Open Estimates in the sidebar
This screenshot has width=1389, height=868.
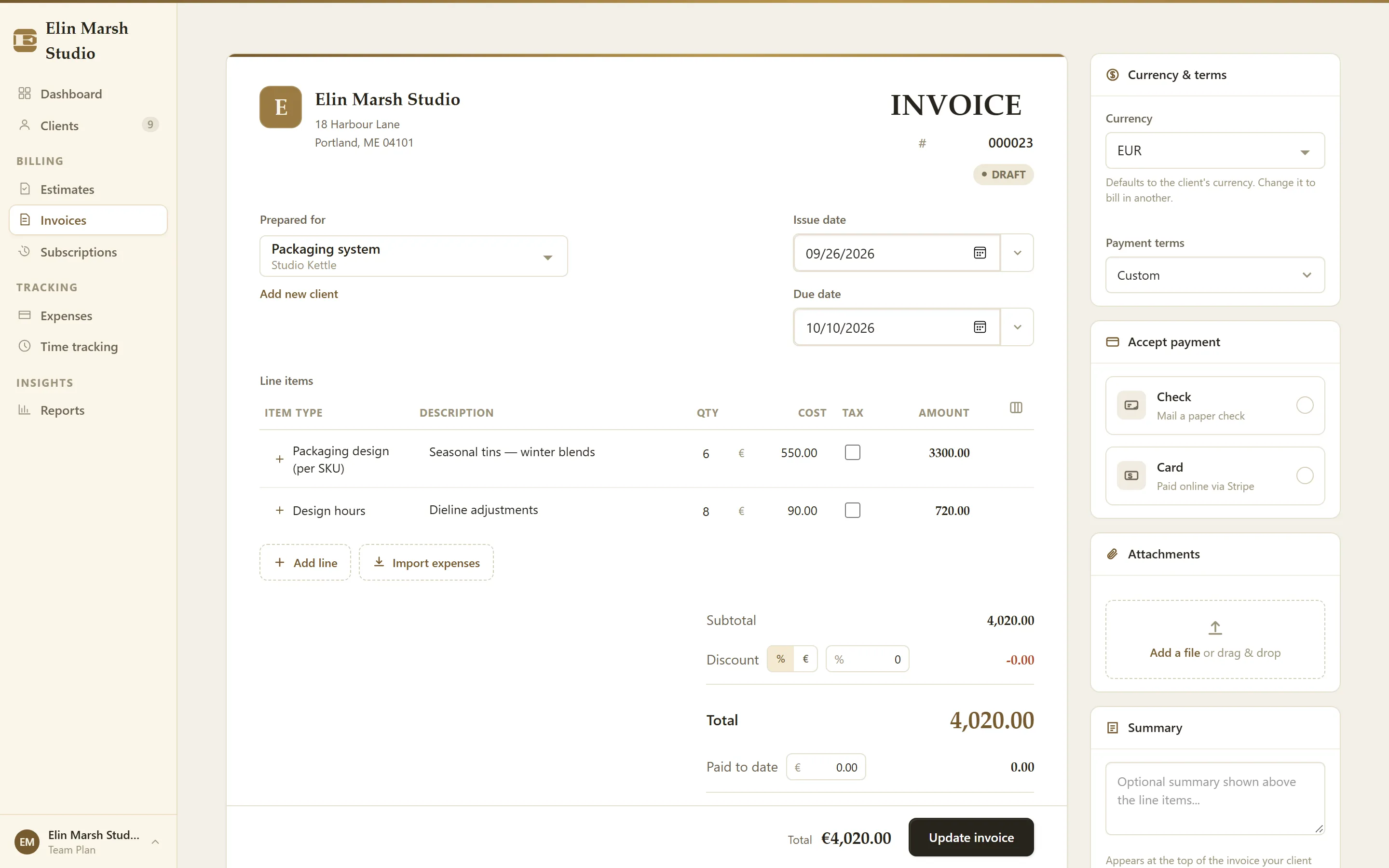[x=88, y=189]
